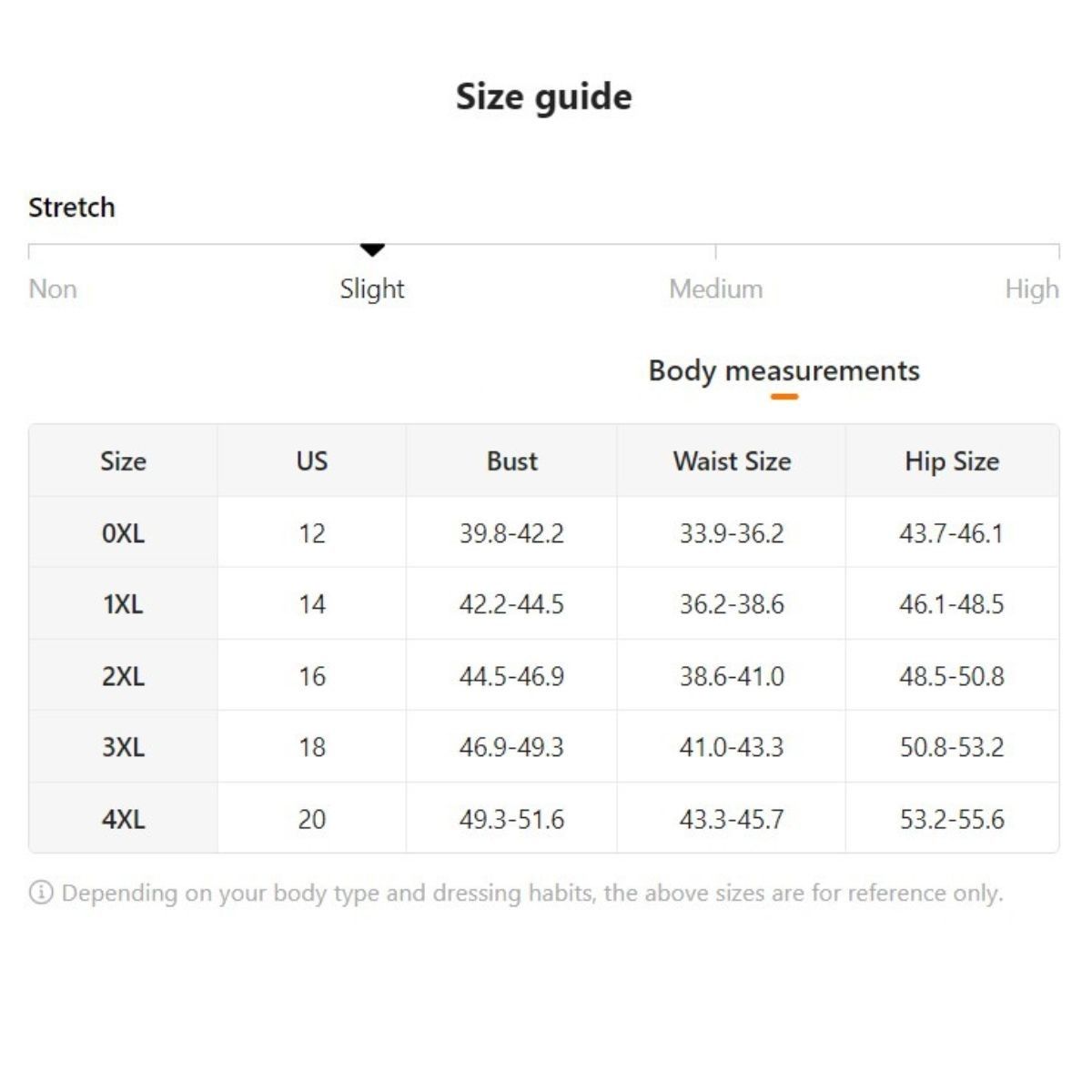Viewport: 1092px width, 1092px height.
Task: Select the Body measurements tab
Action: pyautogui.click(x=784, y=371)
